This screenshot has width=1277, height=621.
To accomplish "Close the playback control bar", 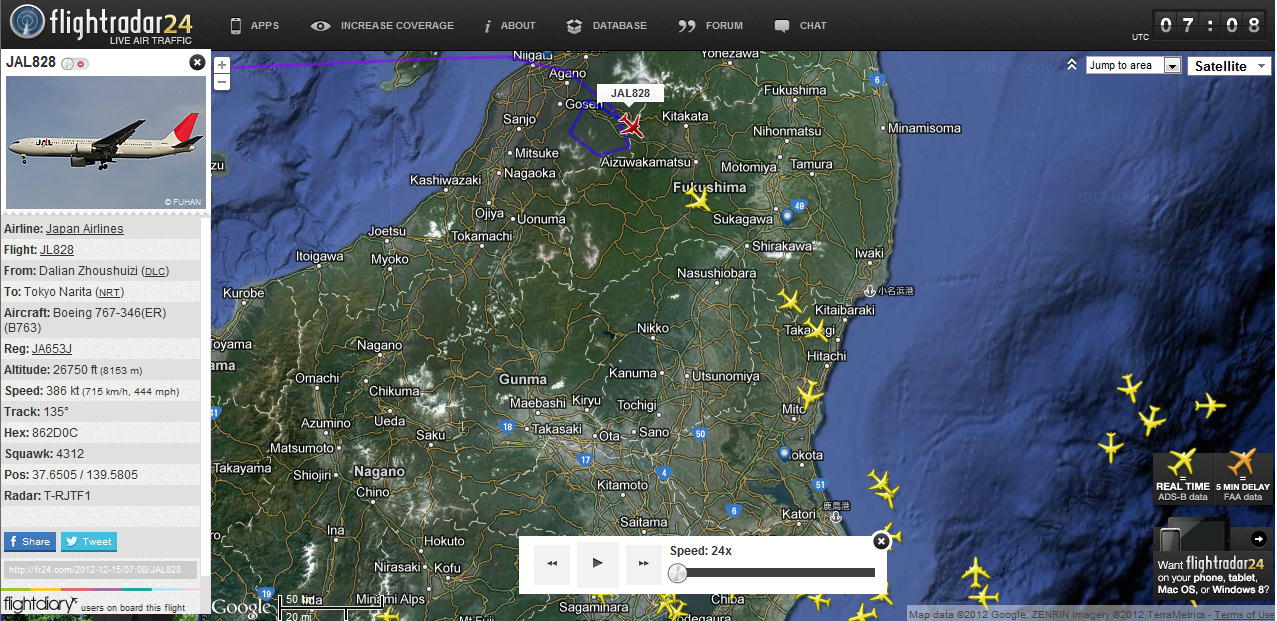I will click(881, 541).
